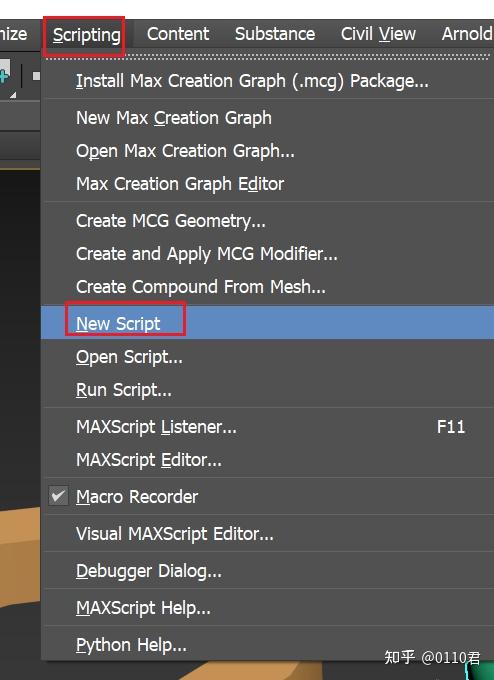Select Create Compound From Mesh
This screenshot has height=680, width=494.
268,287
